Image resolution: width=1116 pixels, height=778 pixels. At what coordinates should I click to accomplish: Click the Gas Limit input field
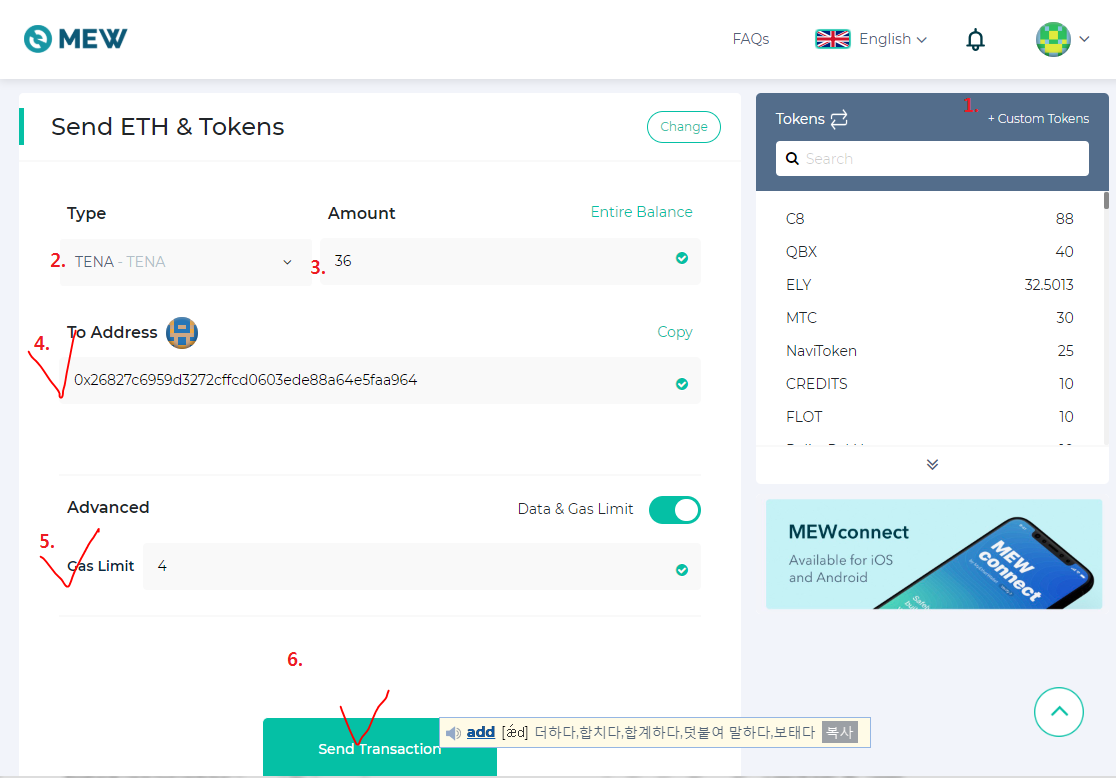tap(422, 567)
